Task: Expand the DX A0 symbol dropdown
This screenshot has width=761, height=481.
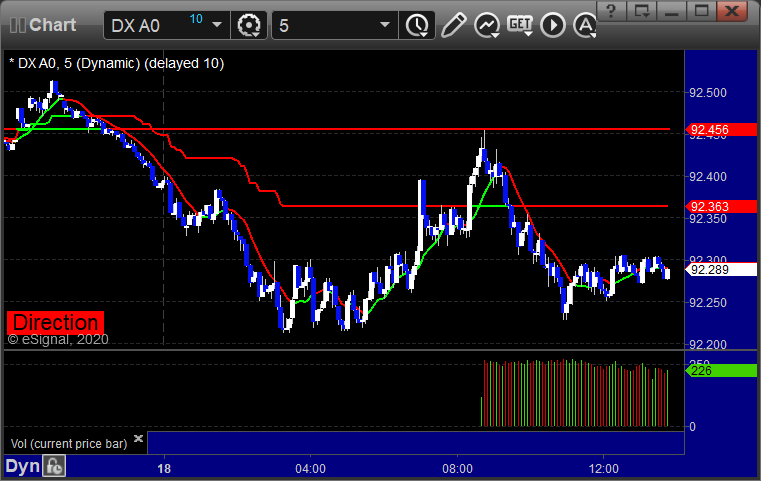Action: (x=217, y=25)
